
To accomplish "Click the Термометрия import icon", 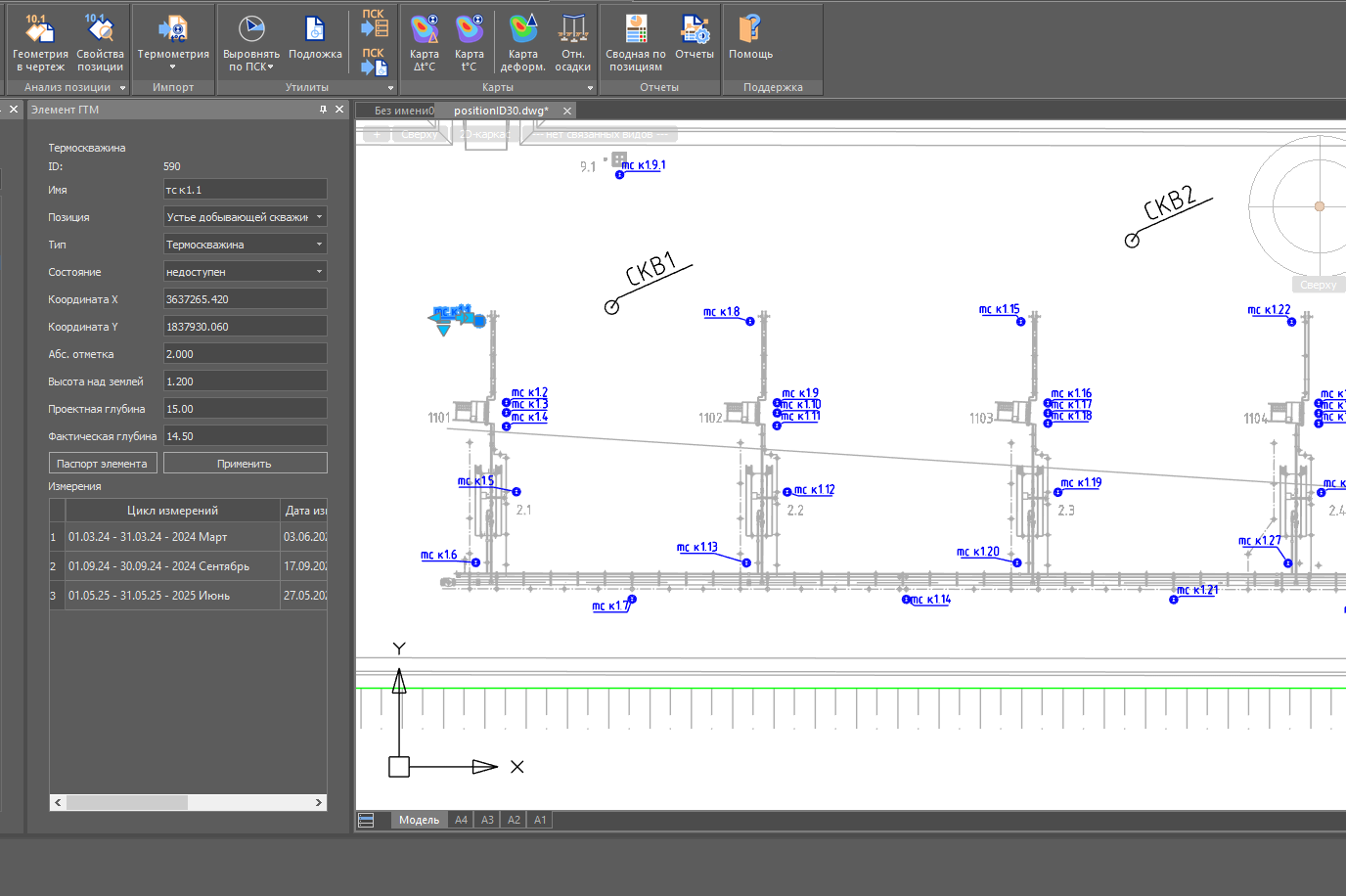I will [173, 29].
